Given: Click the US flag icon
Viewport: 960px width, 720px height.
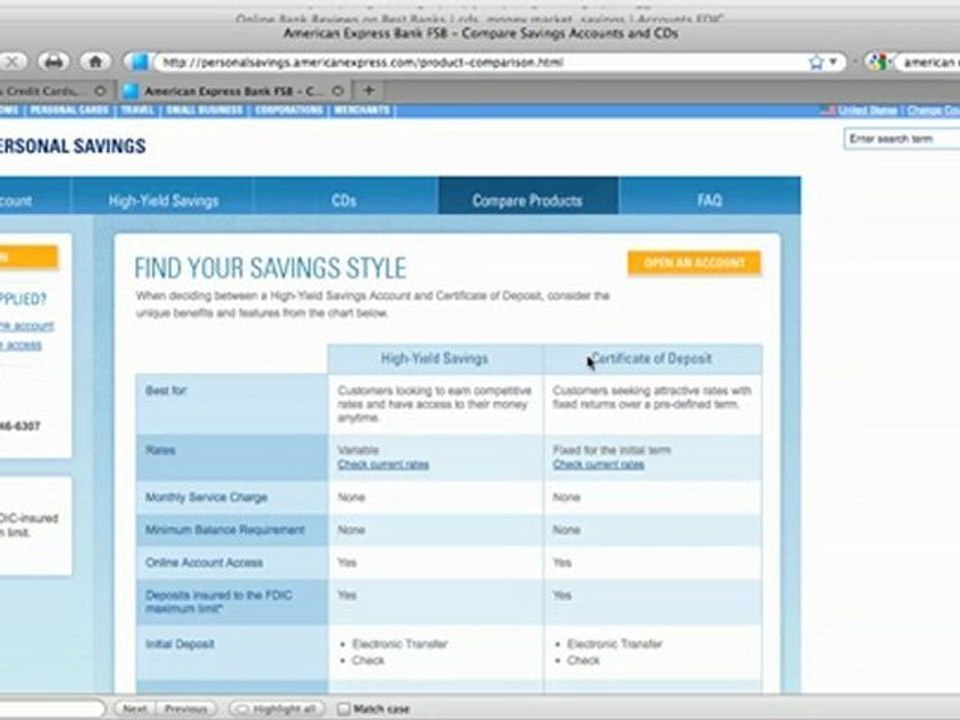Looking at the screenshot, I should pos(828,111).
